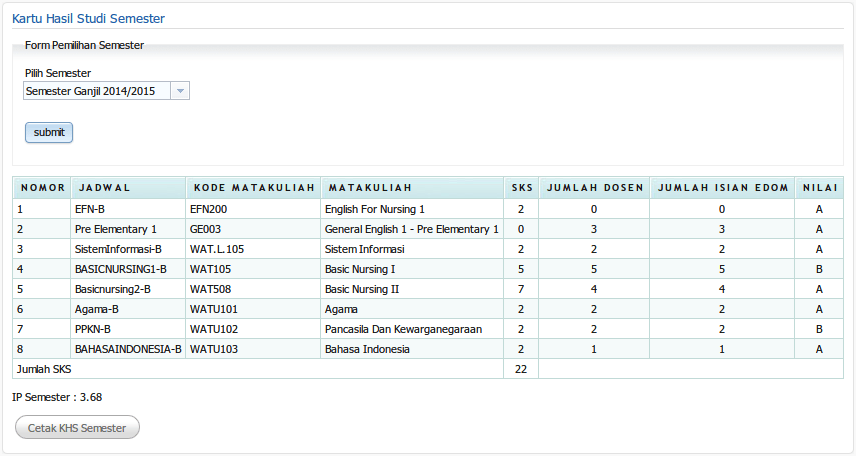
Task: Open the Pilih Semester dropdown arrow
Action: (180, 91)
